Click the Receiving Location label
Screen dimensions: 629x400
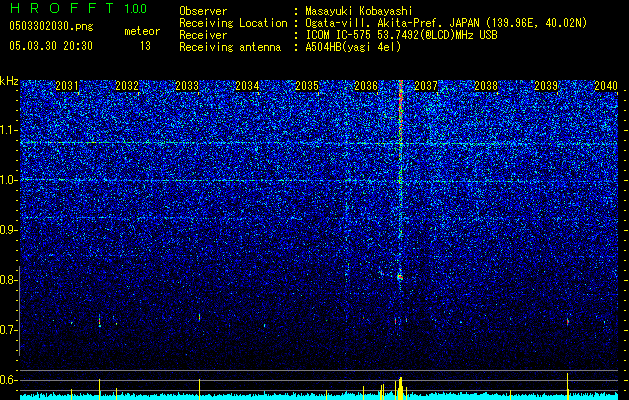click(233, 23)
